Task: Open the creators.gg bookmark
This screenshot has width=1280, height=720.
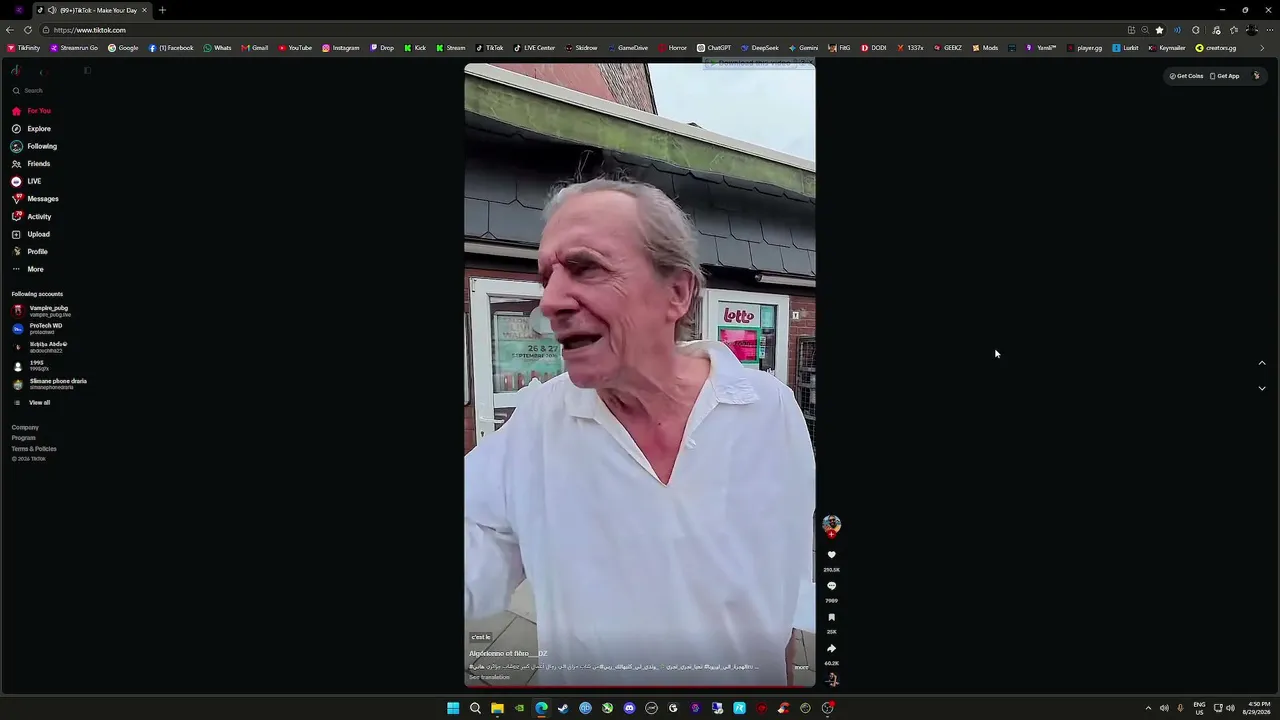Action: pos(1216,48)
